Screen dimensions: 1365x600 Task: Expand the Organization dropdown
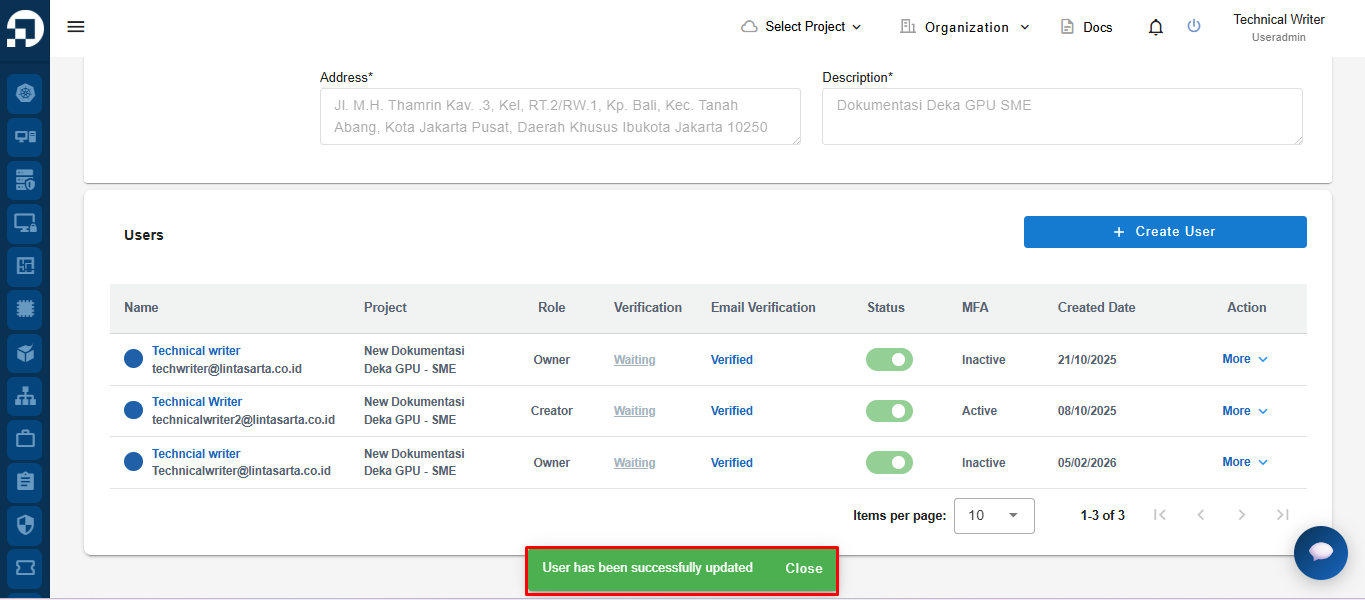[x=965, y=27]
